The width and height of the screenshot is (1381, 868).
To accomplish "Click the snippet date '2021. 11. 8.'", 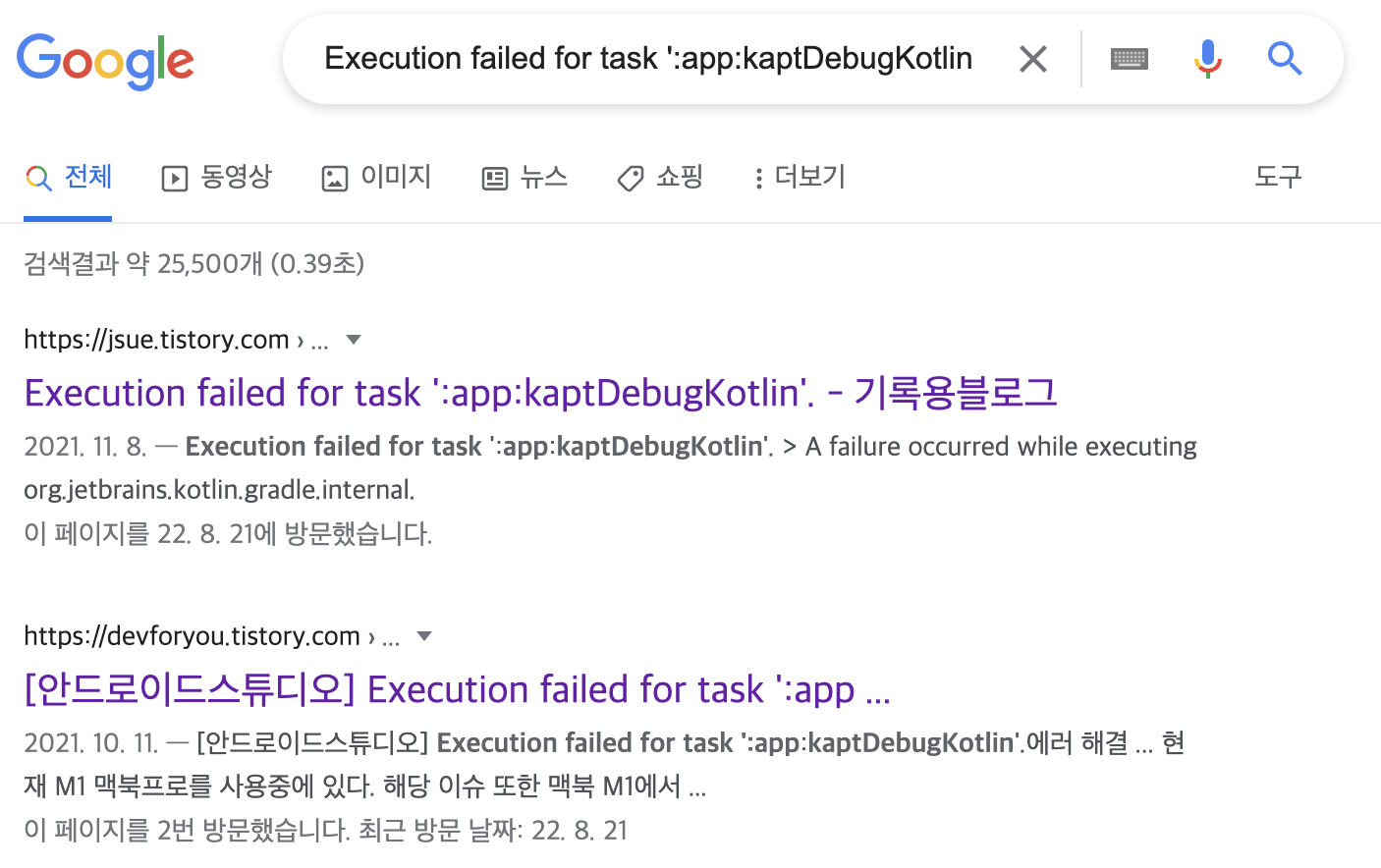I will (85, 447).
